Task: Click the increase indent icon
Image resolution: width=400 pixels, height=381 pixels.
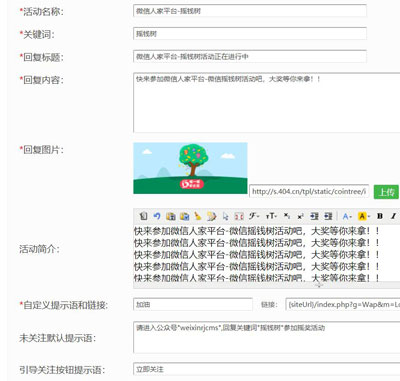Action: click(x=314, y=216)
